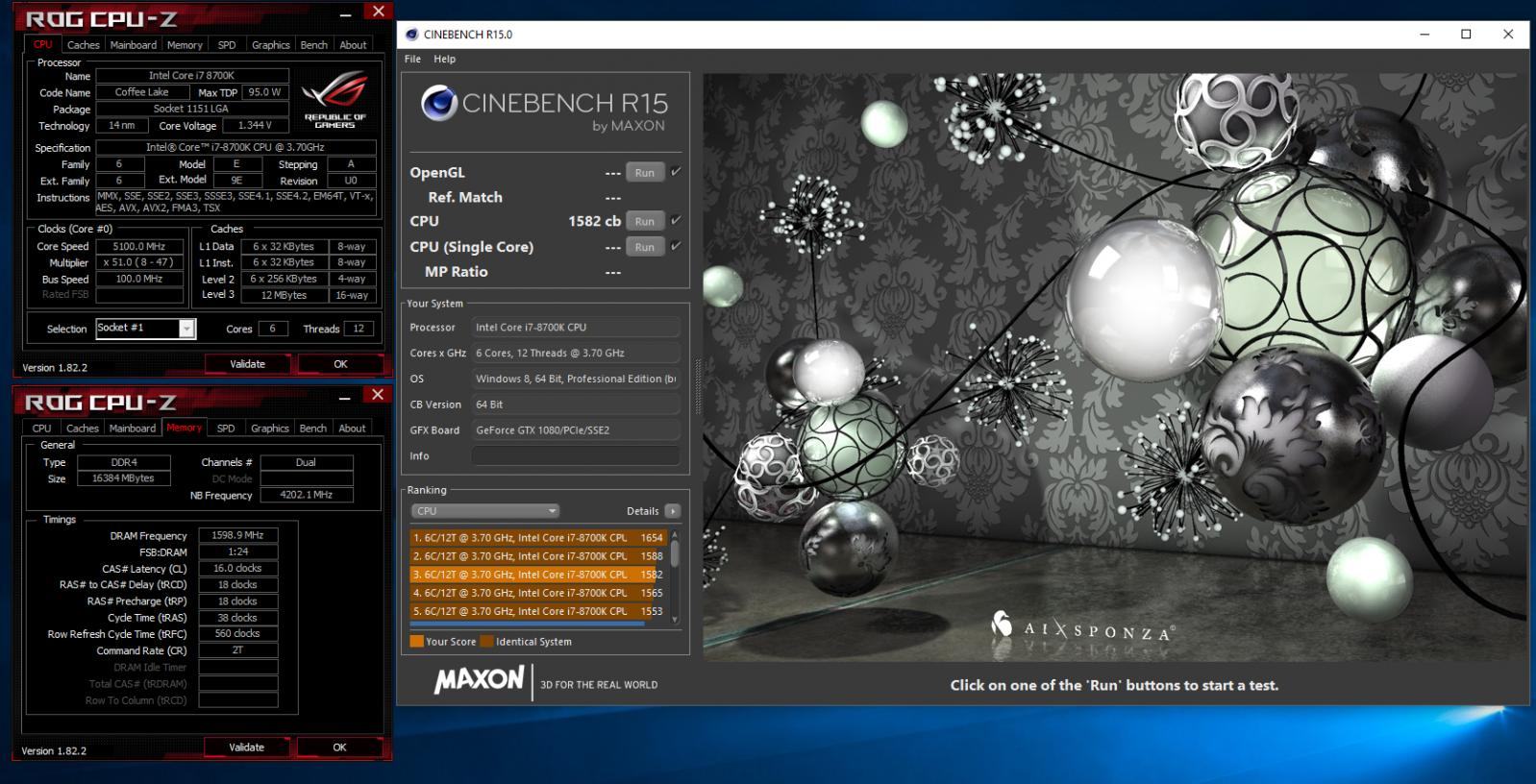Maximize the Cinebench window
This screenshot has height=784, width=1536.
point(1466,35)
